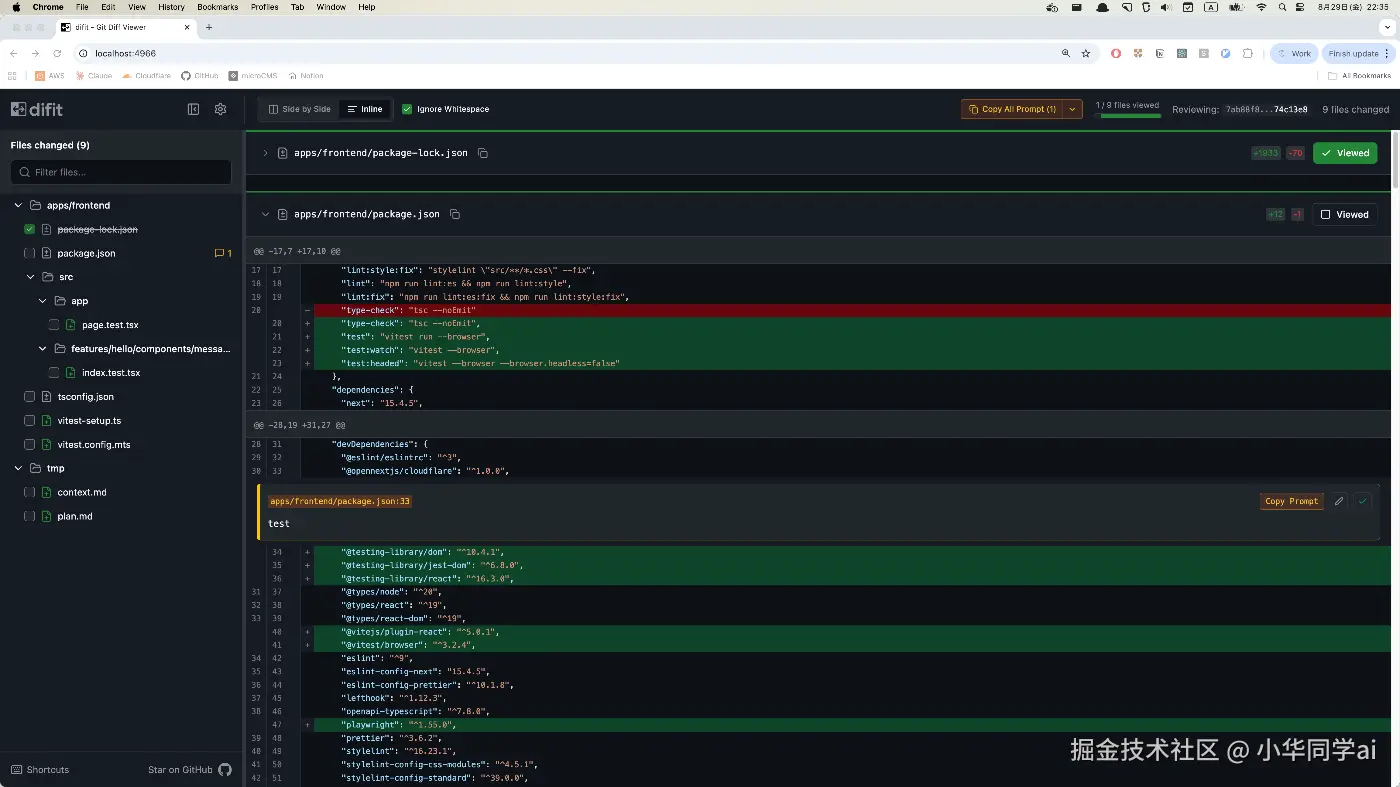Reload the page in Chrome
This screenshot has height=787, width=1400.
click(x=57, y=53)
